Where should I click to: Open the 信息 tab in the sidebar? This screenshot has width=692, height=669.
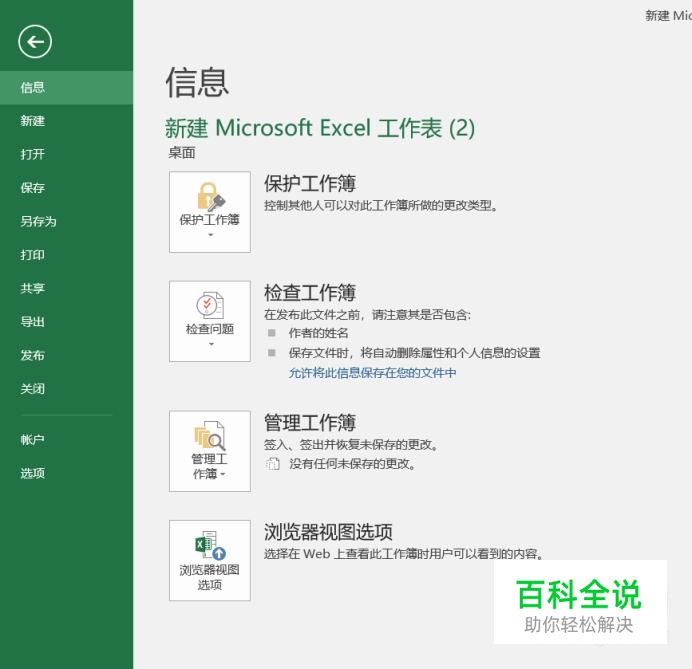(66, 87)
